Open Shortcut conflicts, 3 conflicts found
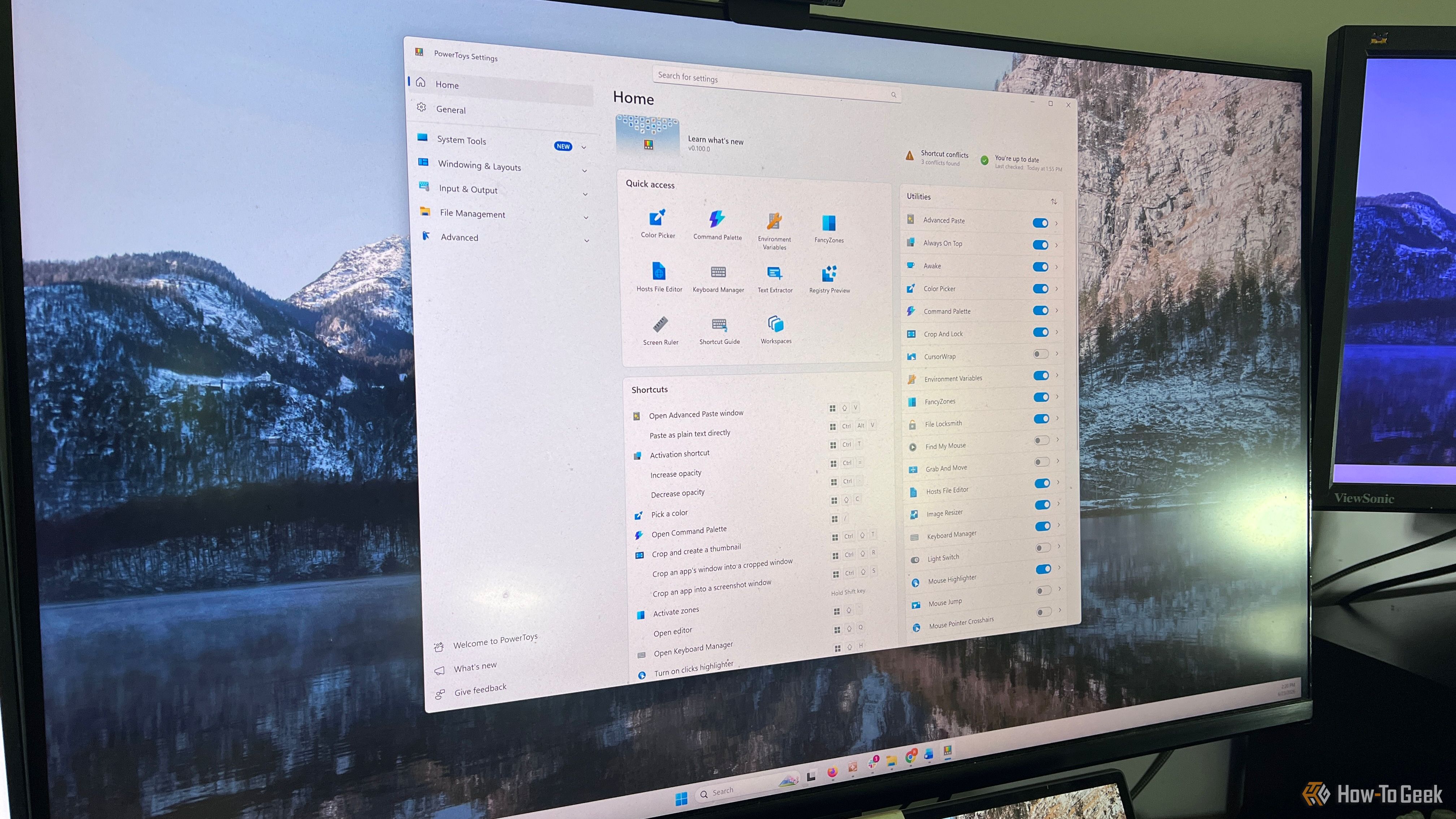 [x=937, y=158]
